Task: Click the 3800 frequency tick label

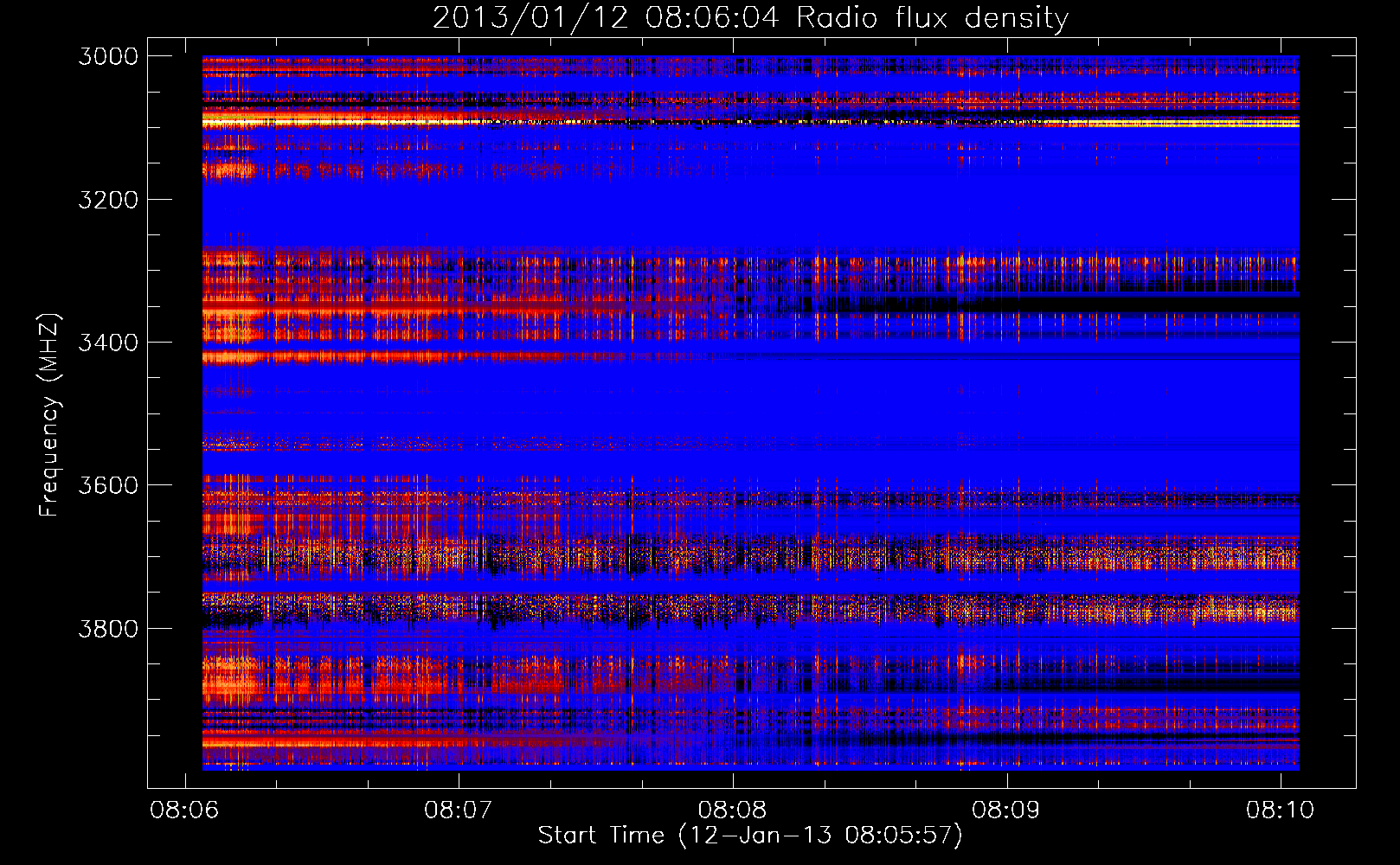Action: click(108, 628)
